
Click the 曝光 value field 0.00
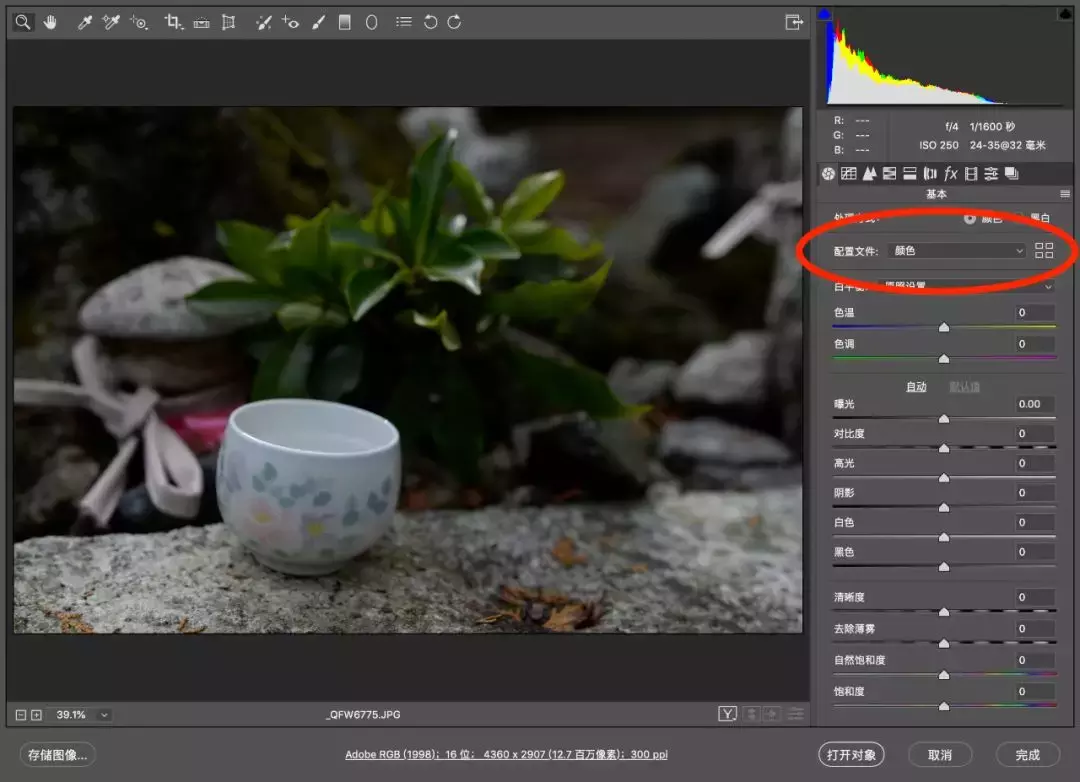click(x=1035, y=404)
